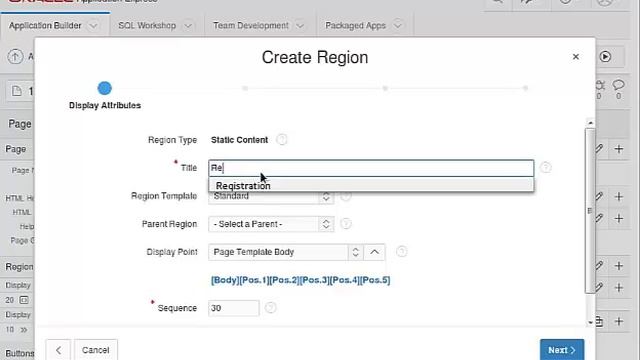The height and width of the screenshot is (360, 640).
Task: Open the Parent Region dropdown
Action: point(271,224)
